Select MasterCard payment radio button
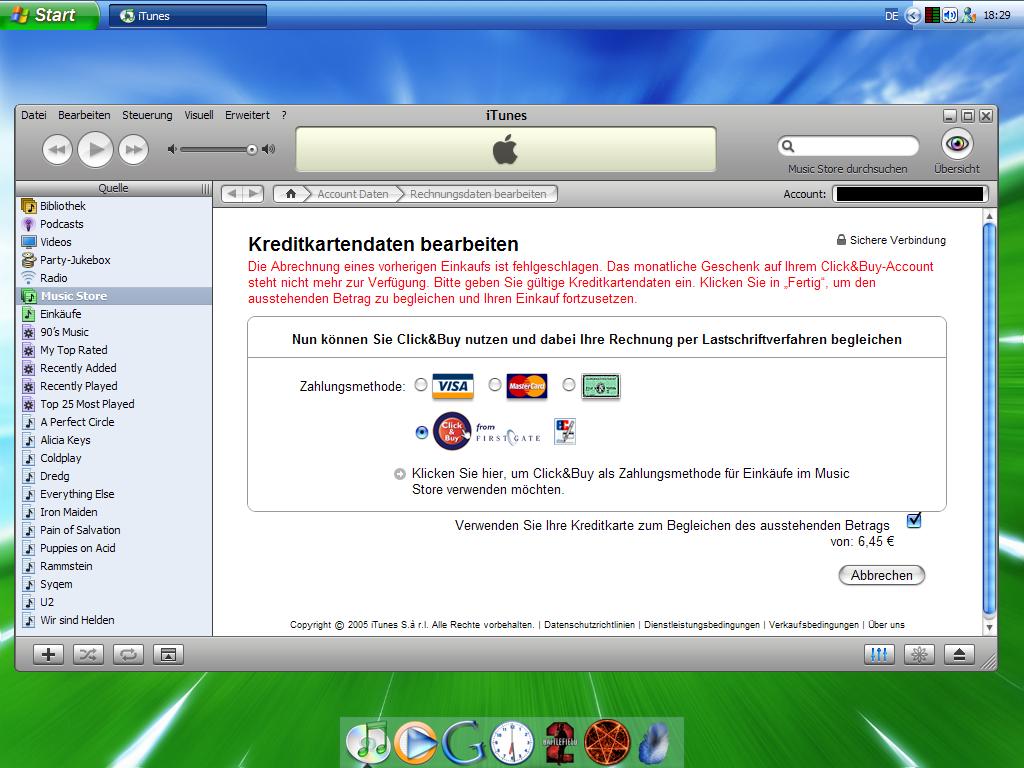The height and width of the screenshot is (768, 1024). point(495,385)
